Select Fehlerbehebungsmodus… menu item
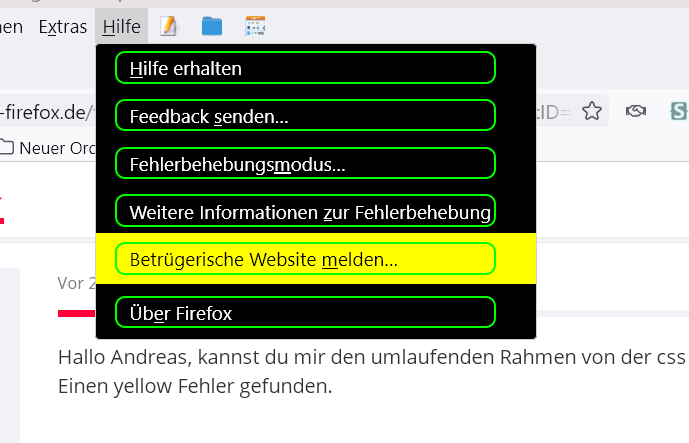 [305, 163]
